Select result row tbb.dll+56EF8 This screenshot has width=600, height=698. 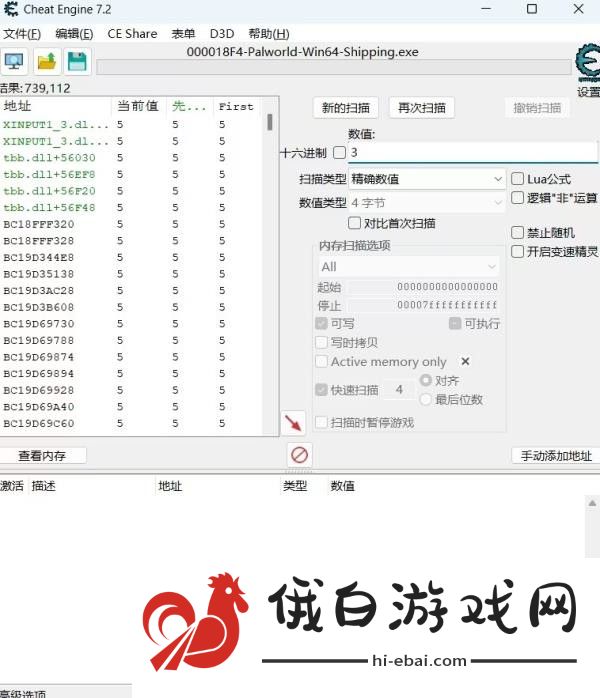pos(132,174)
